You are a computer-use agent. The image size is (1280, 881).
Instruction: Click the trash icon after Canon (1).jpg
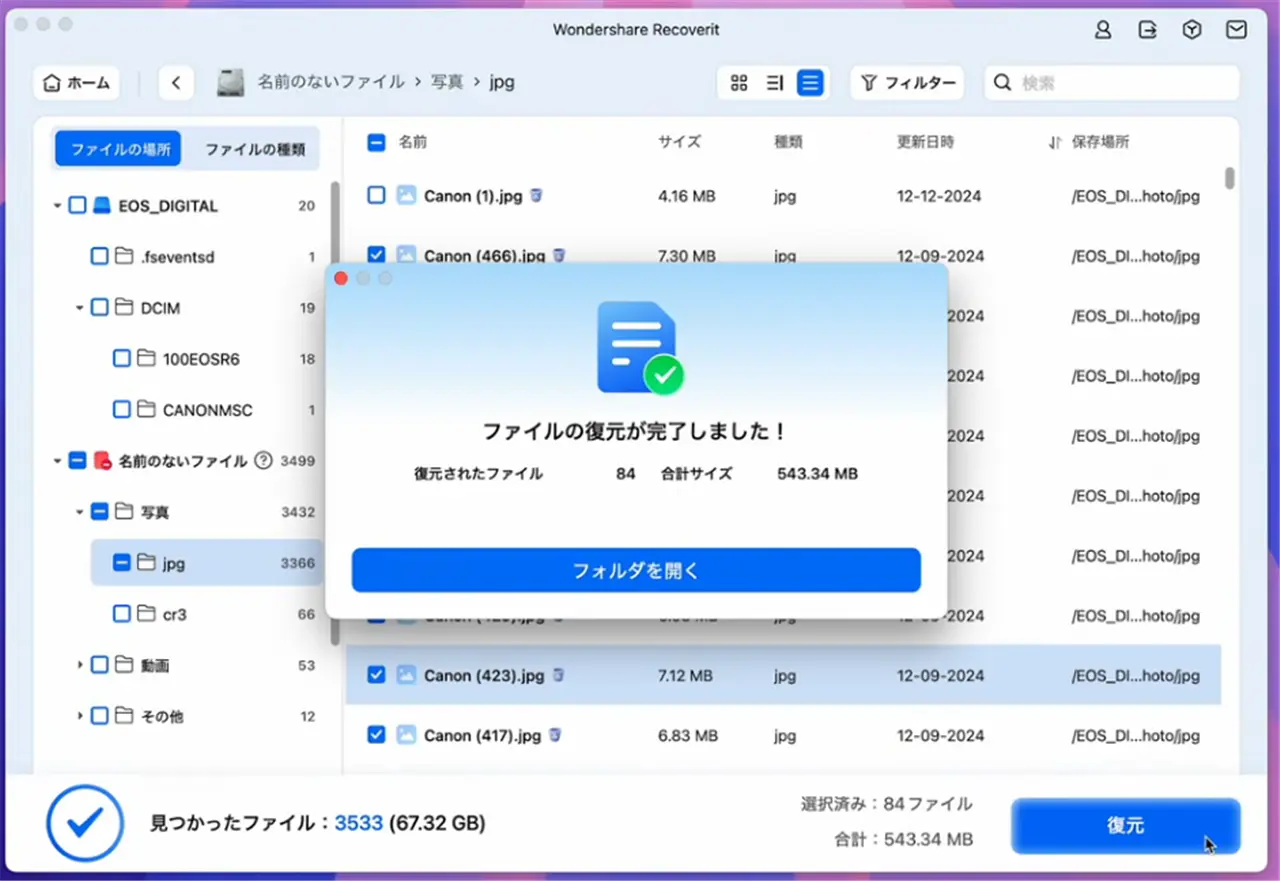click(x=536, y=195)
